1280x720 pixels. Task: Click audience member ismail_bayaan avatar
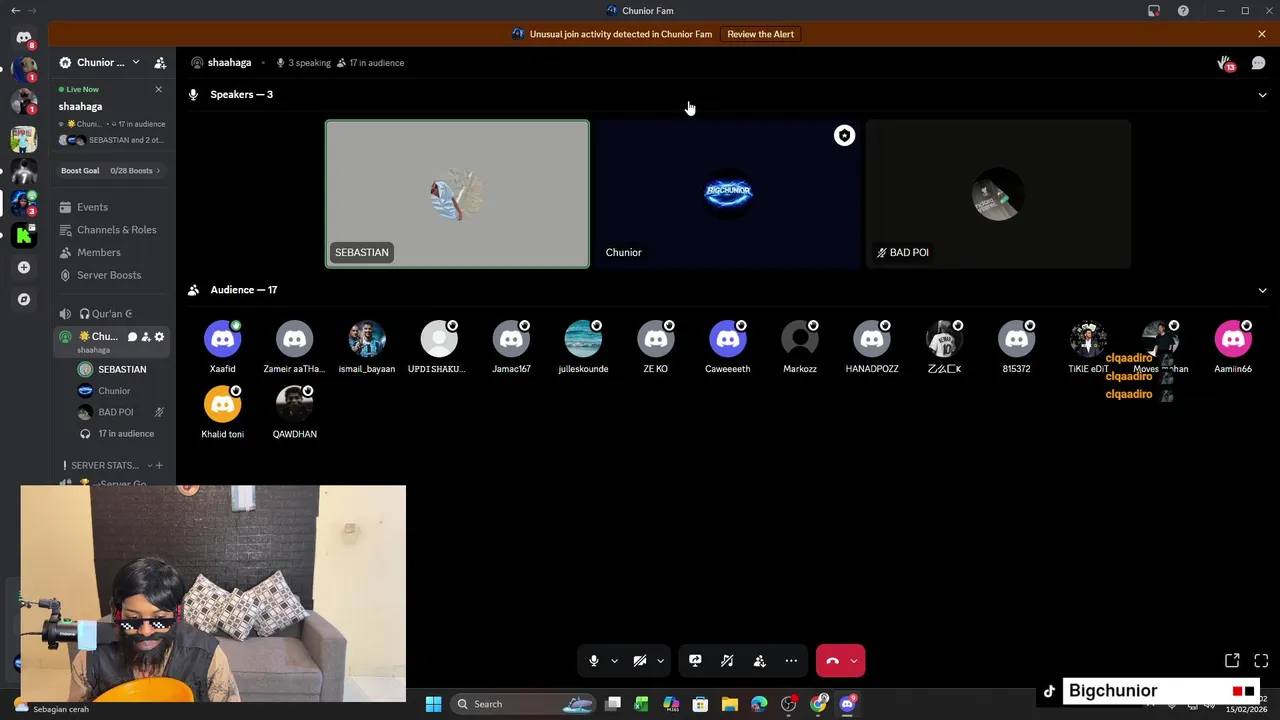pyautogui.click(x=367, y=339)
